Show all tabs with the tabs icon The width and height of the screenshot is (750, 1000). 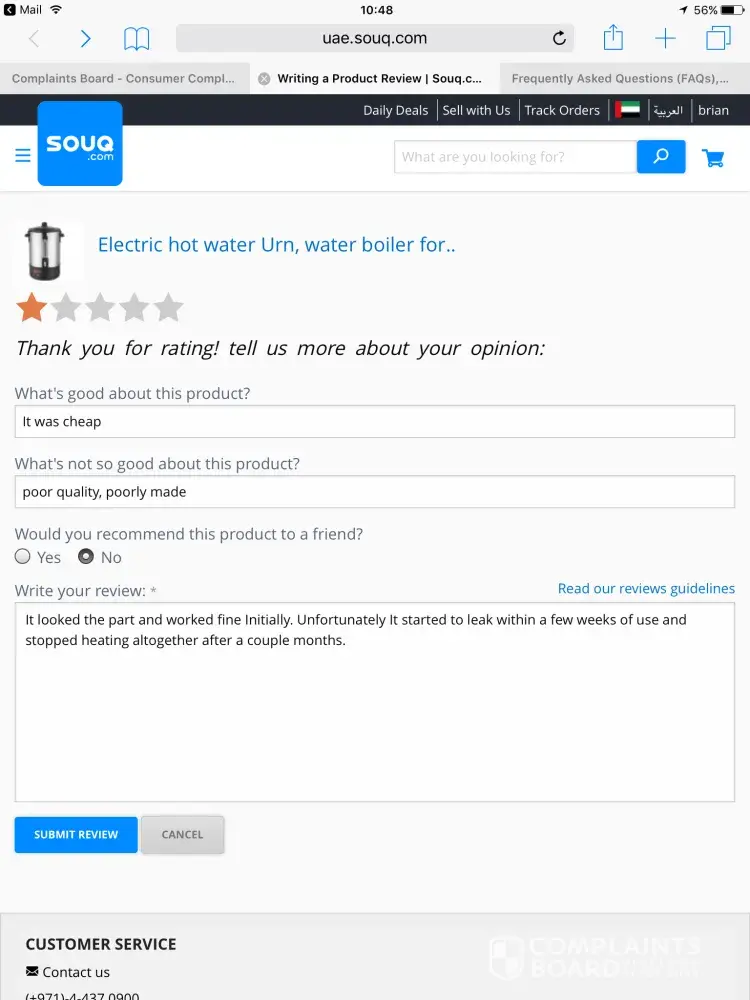click(x=718, y=38)
